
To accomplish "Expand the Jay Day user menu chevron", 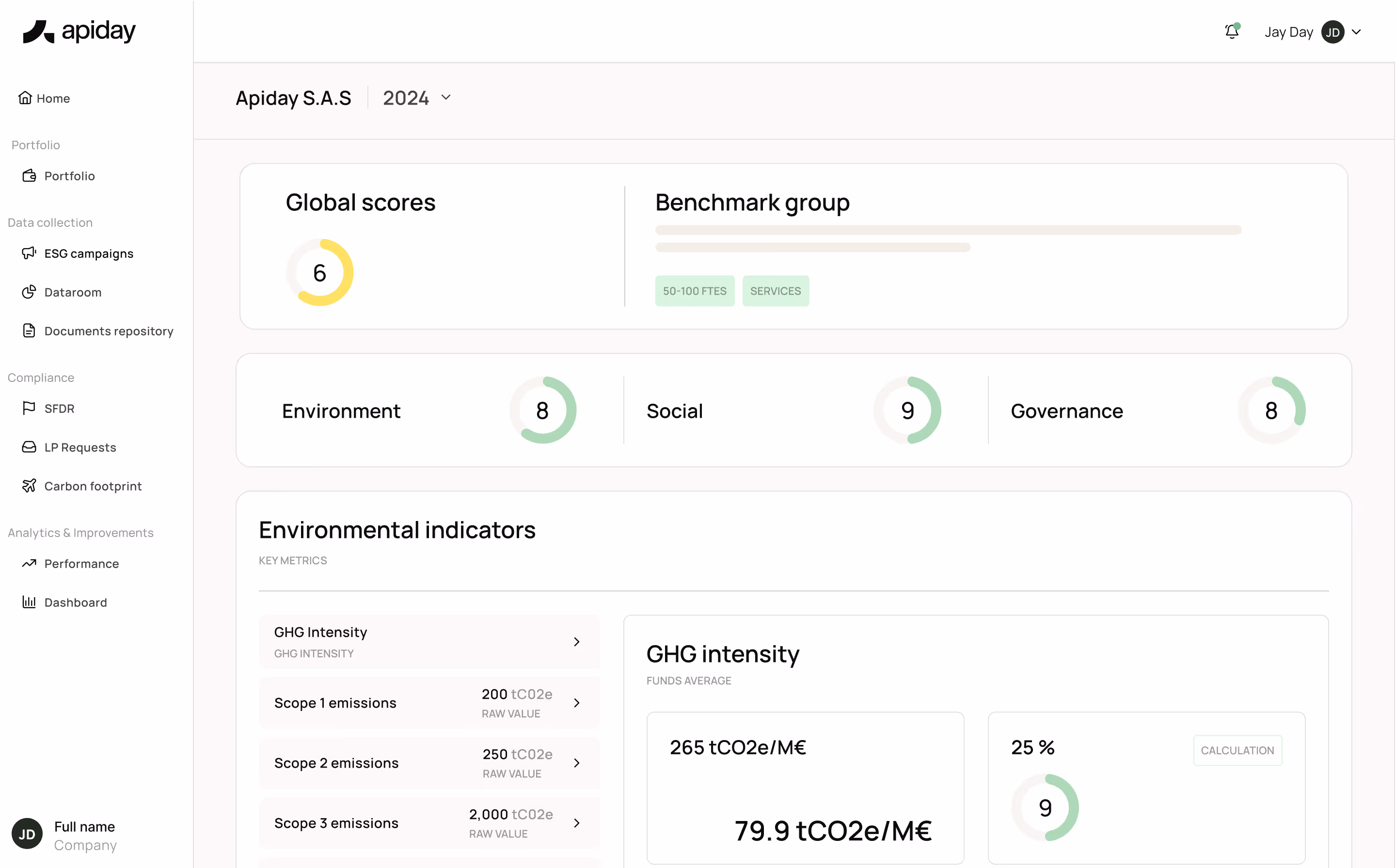I will click(x=1357, y=32).
